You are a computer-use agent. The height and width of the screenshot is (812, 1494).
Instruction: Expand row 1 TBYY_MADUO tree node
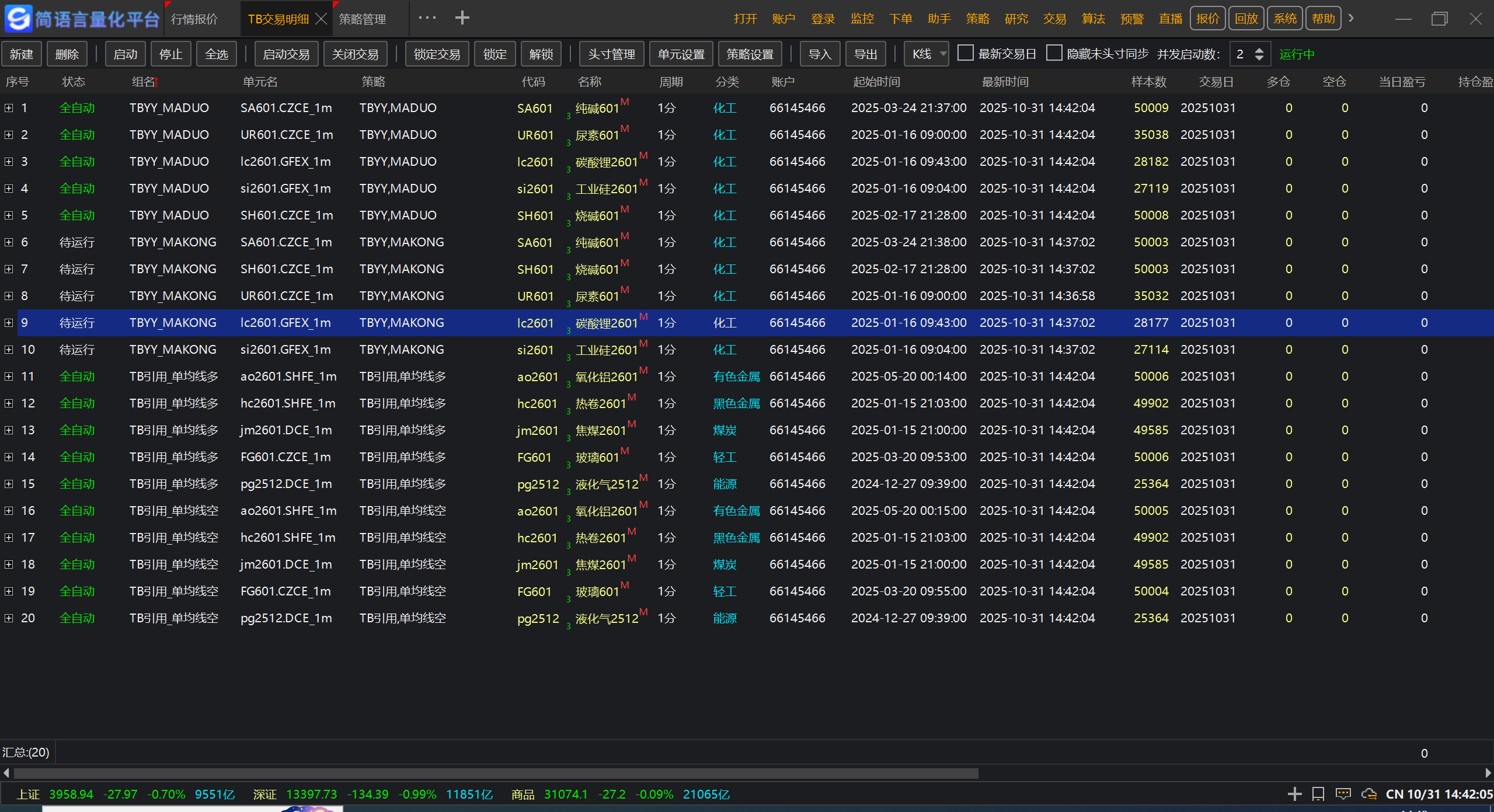tap(9, 108)
